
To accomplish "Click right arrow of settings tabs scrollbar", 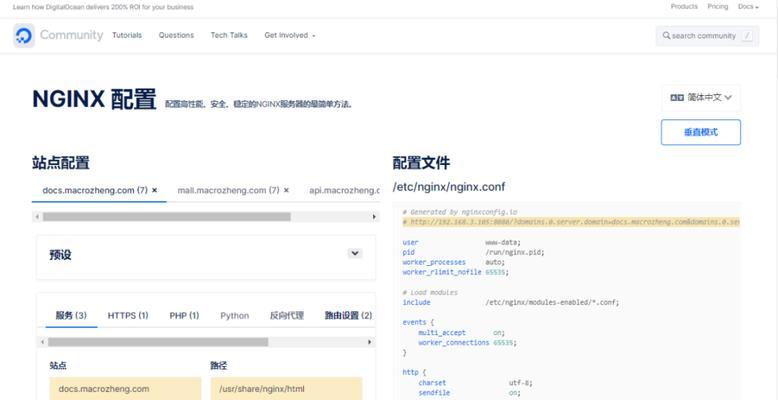I will tap(369, 342).
